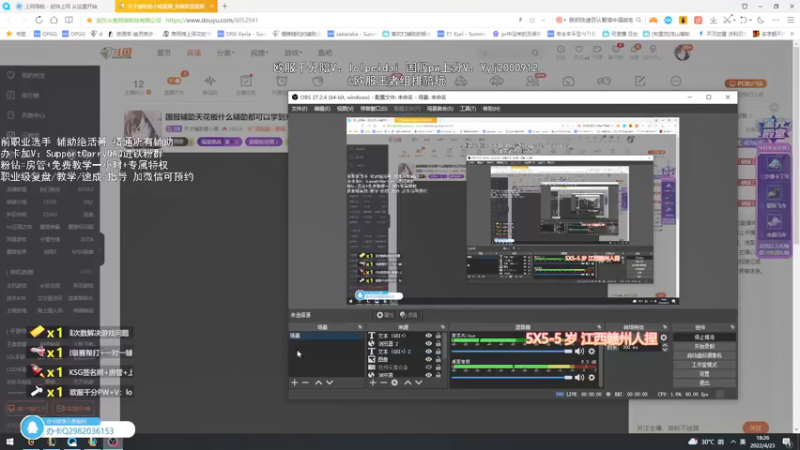
Task: Click 工作室模式 button
Action: 704,365
